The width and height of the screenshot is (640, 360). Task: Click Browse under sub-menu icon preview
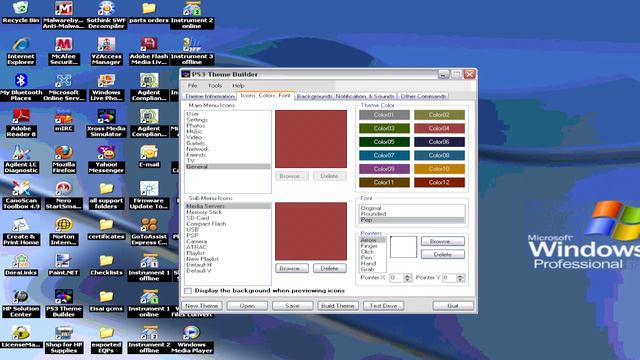pyautogui.click(x=291, y=268)
